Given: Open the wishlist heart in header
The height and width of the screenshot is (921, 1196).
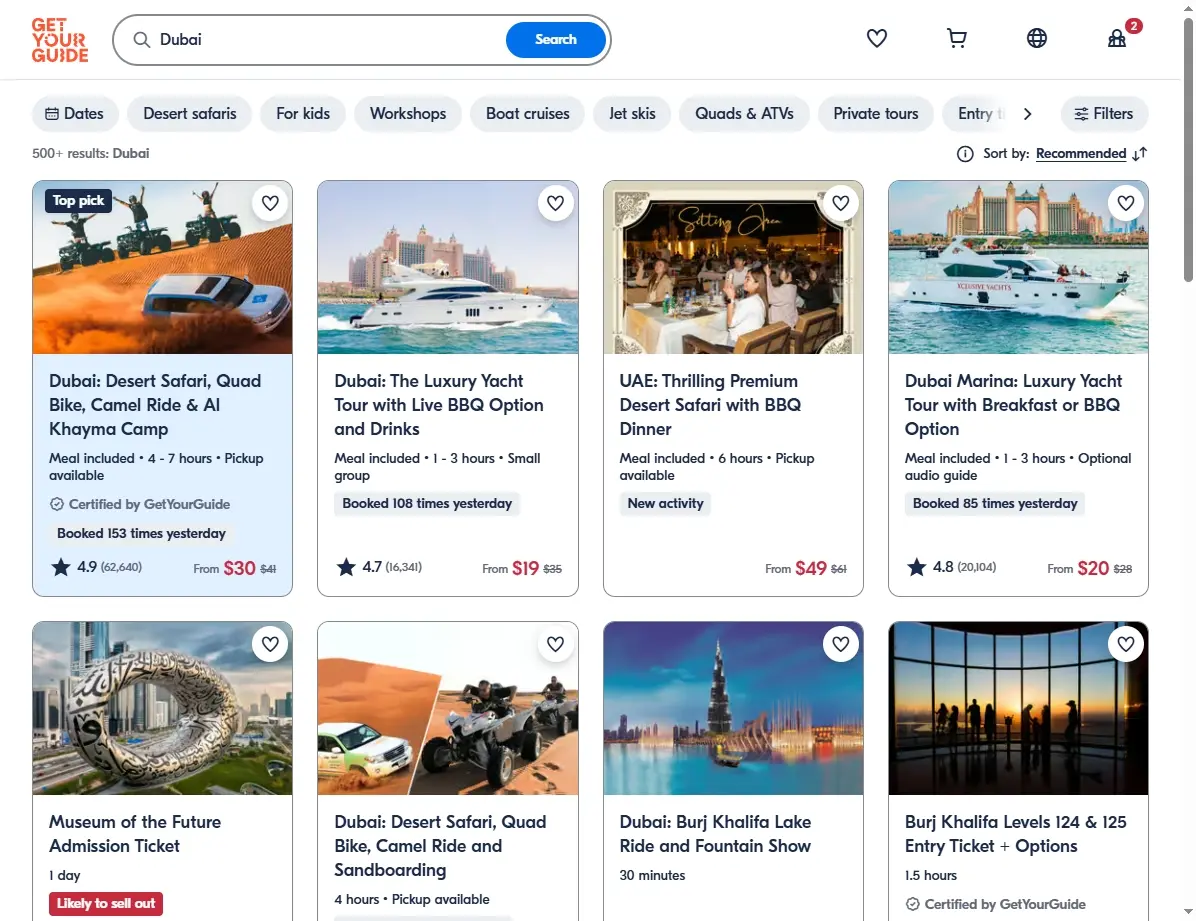Looking at the screenshot, I should coord(876,38).
